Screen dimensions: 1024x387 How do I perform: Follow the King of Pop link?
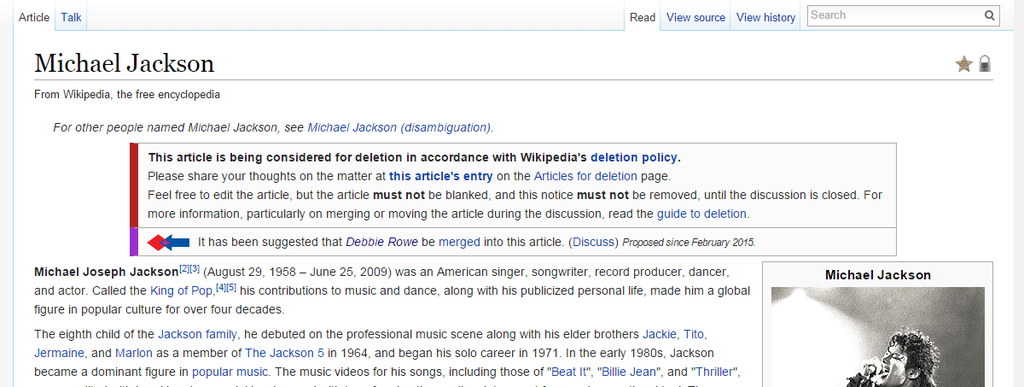182,290
